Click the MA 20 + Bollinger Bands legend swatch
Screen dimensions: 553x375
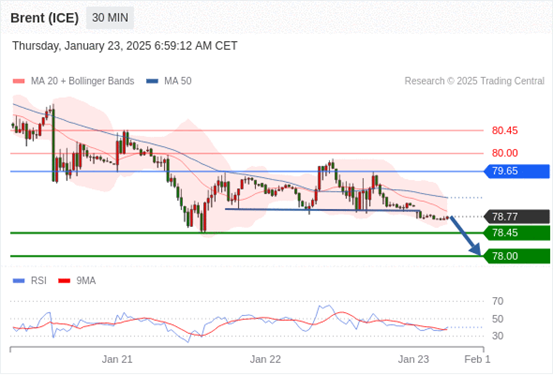(x=19, y=81)
